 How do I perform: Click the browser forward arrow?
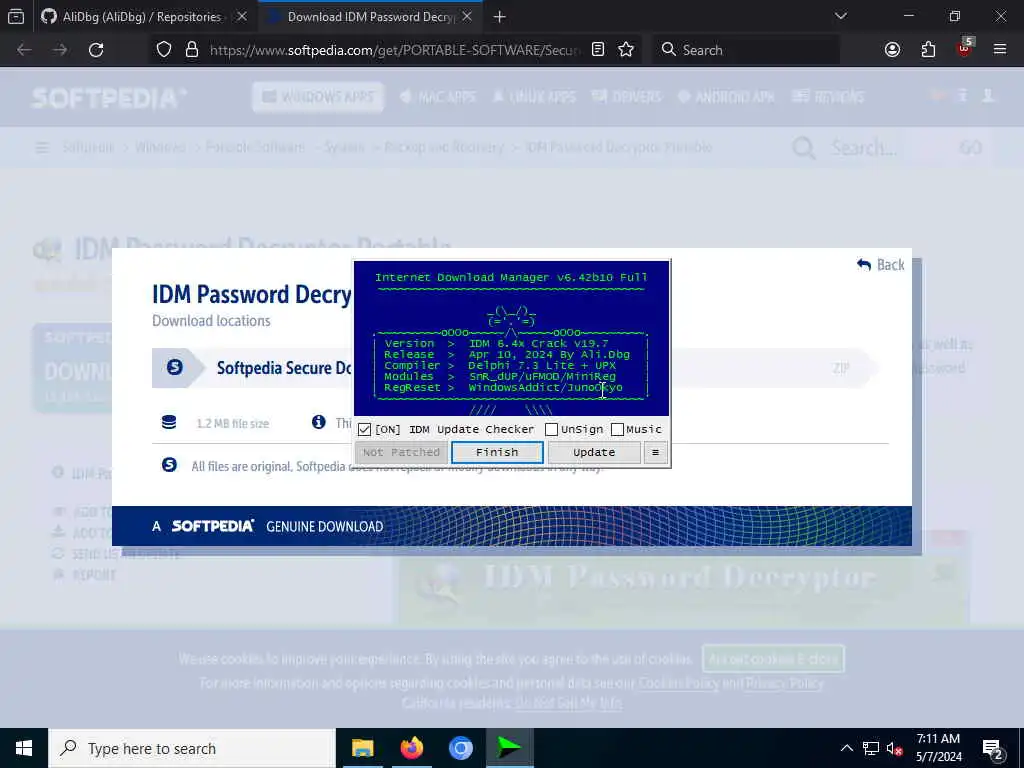60,50
